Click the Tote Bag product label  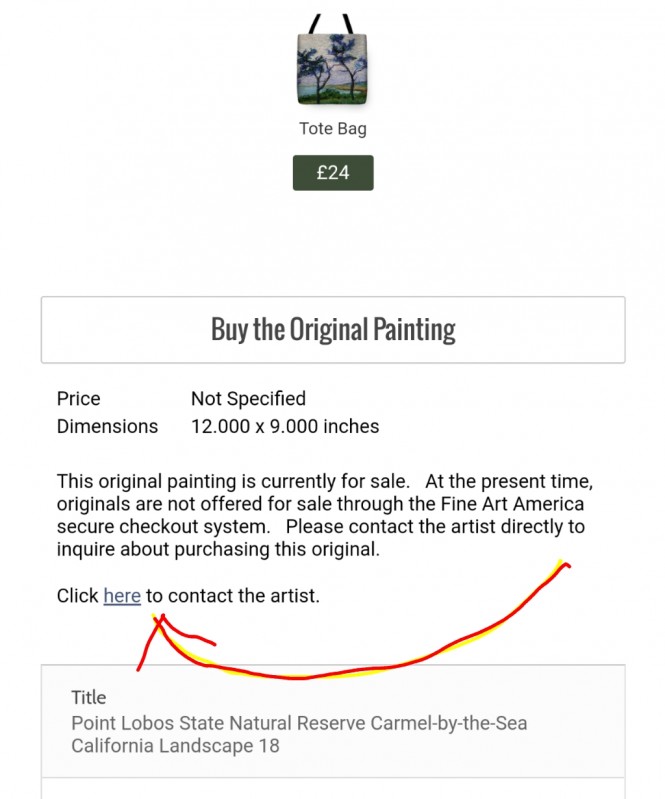tap(332, 129)
